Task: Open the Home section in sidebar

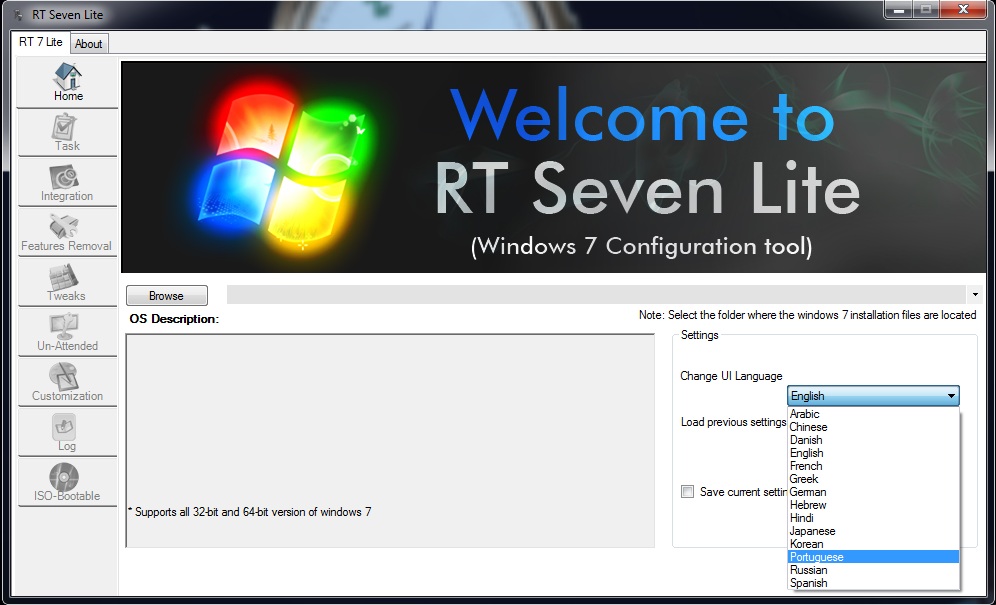Action: point(67,83)
